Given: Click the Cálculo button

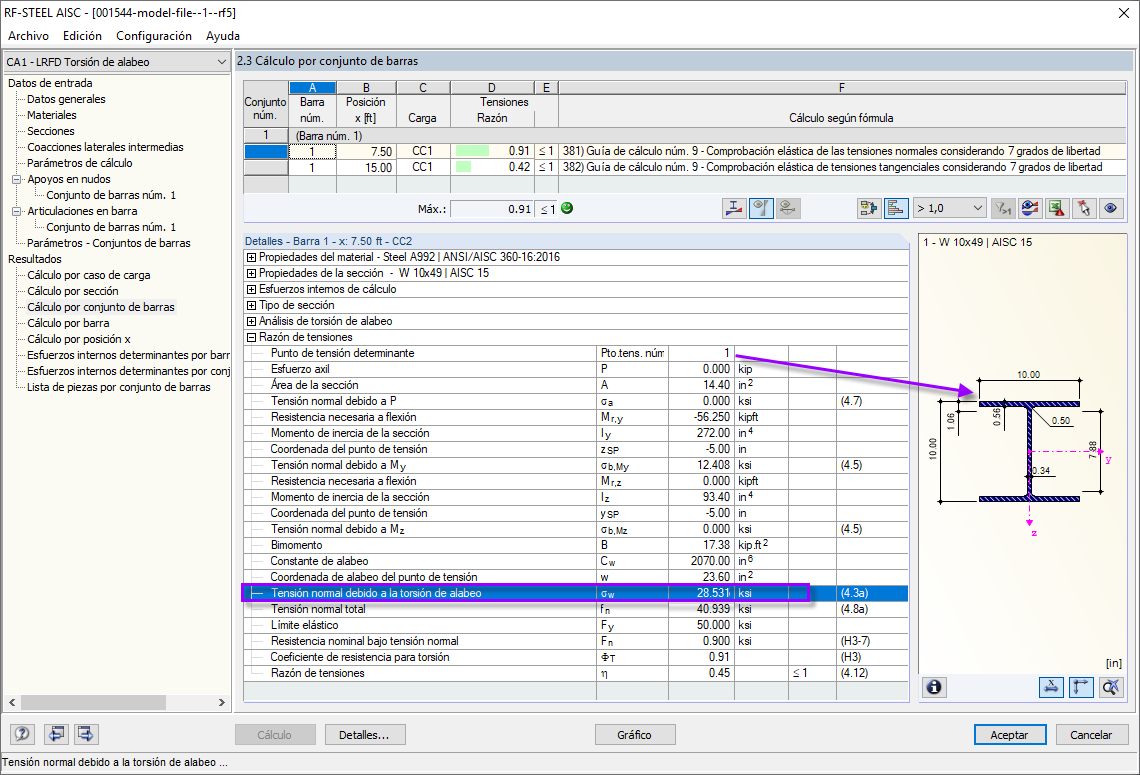Looking at the screenshot, I should [275, 734].
